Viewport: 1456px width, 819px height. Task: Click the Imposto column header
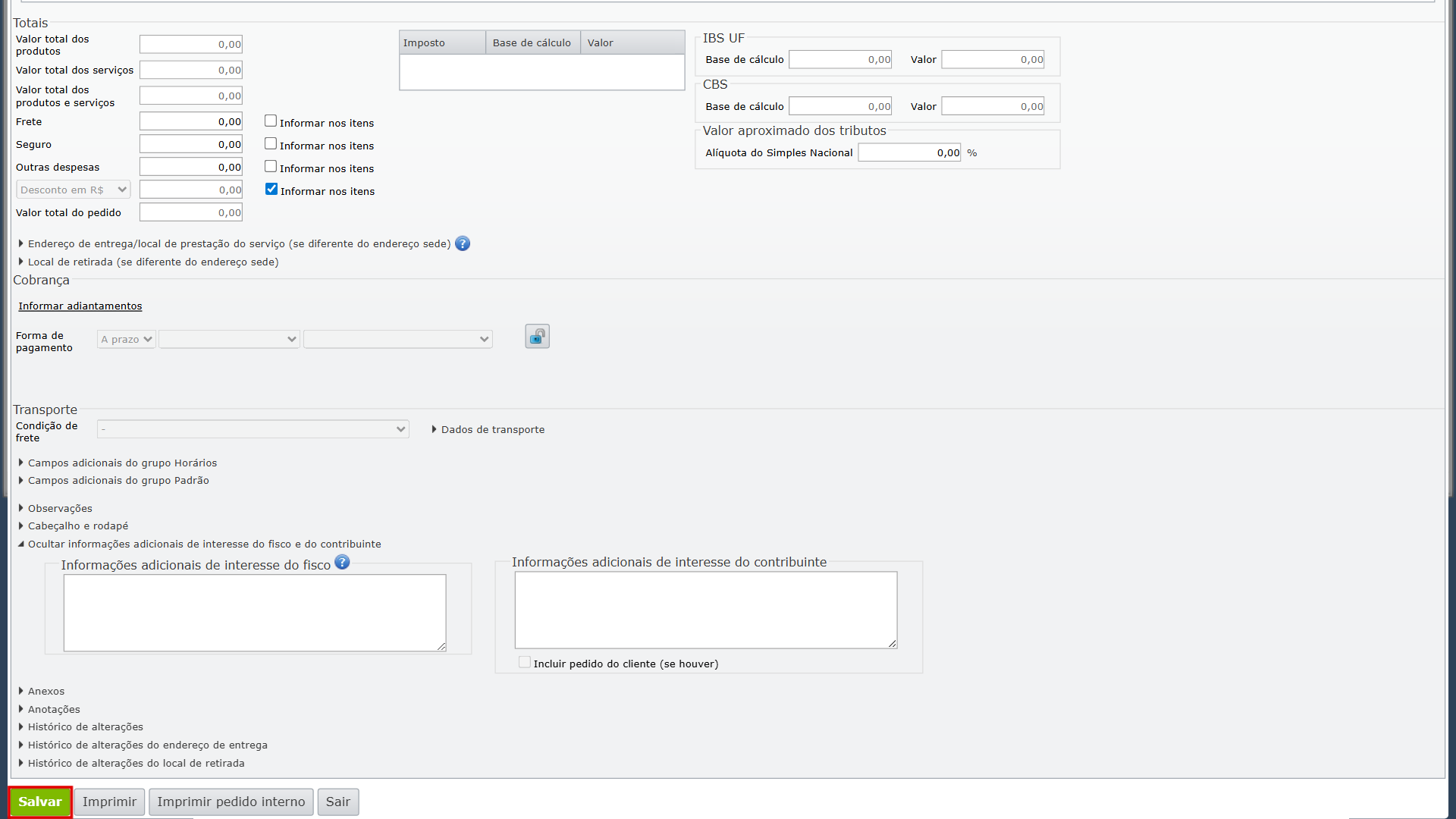pos(443,42)
